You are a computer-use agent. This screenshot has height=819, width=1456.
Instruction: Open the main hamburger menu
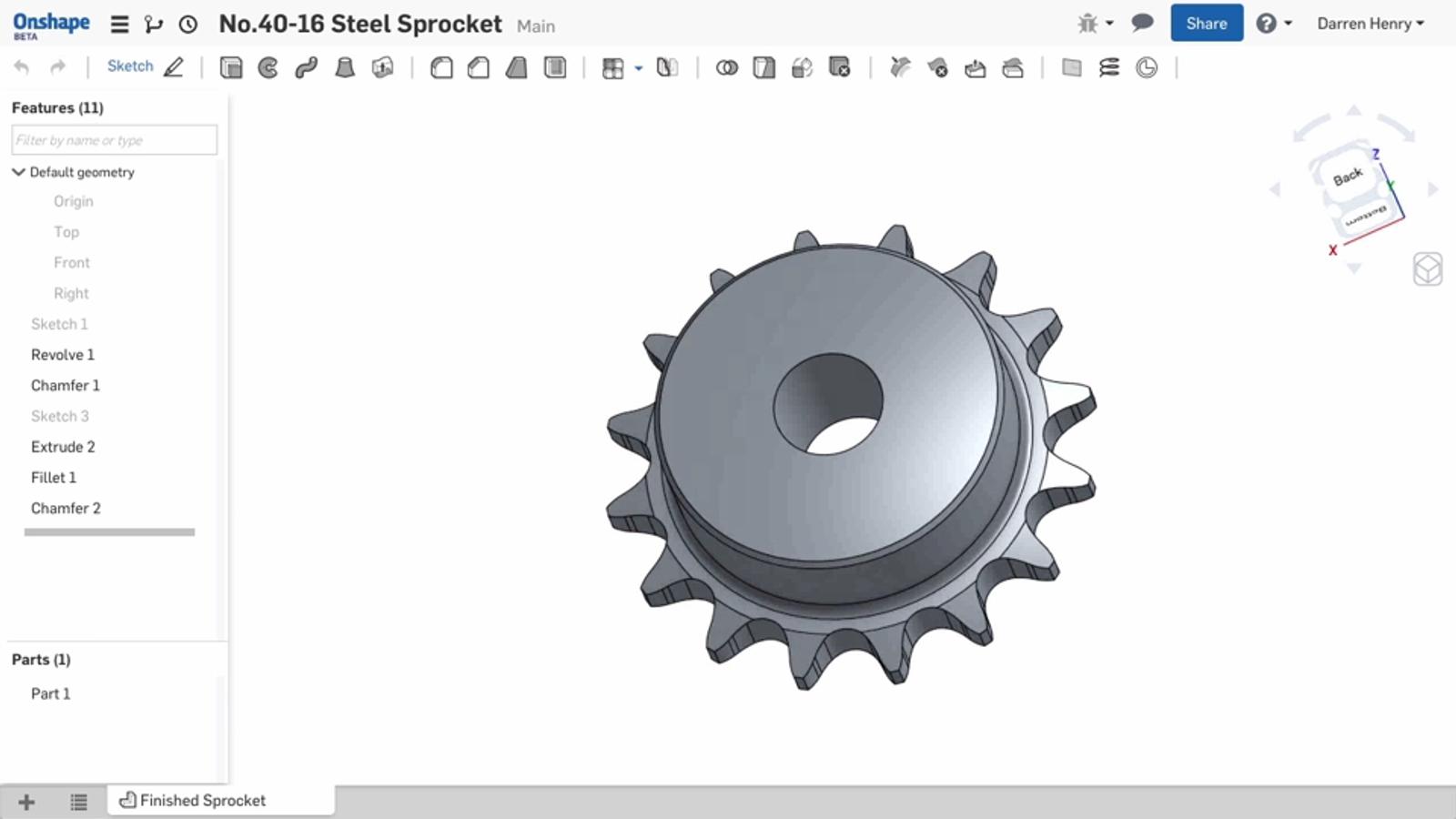point(119,25)
